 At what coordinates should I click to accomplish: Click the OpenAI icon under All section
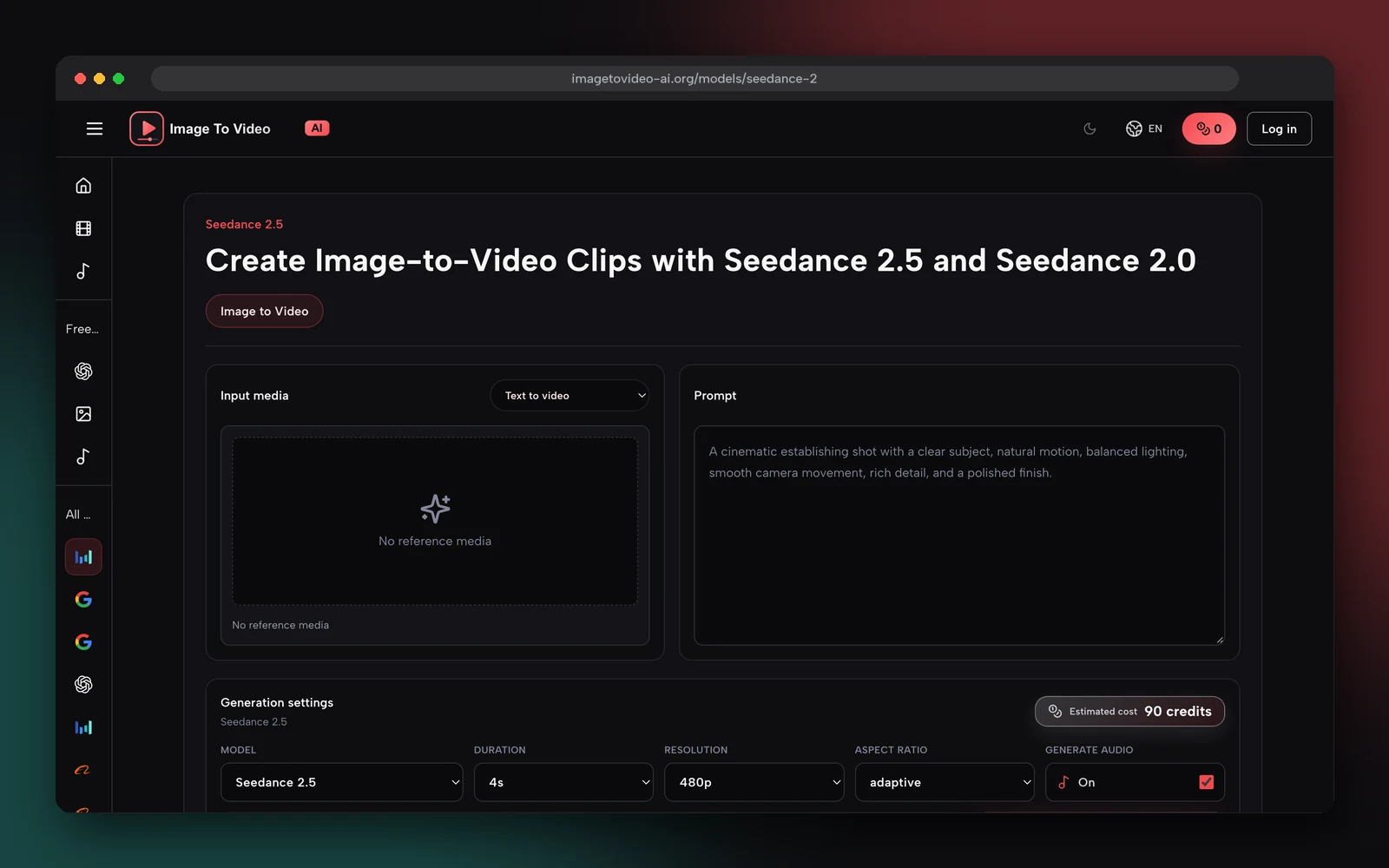83,685
